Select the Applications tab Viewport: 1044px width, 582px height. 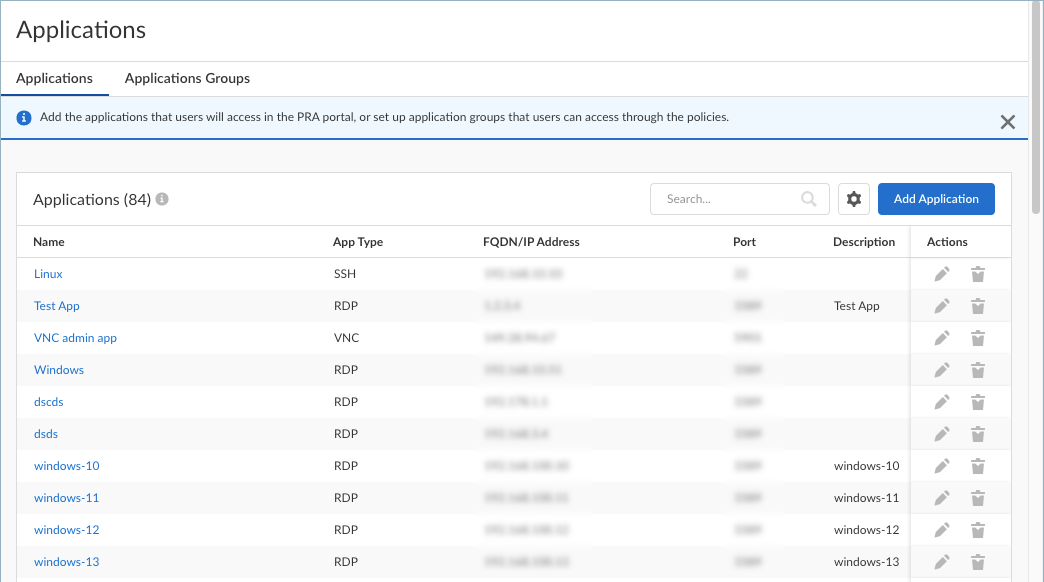pyautogui.click(x=55, y=78)
